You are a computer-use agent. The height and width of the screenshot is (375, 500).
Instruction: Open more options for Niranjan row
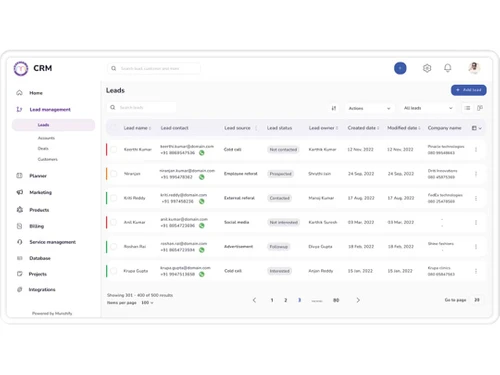tap(476, 174)
